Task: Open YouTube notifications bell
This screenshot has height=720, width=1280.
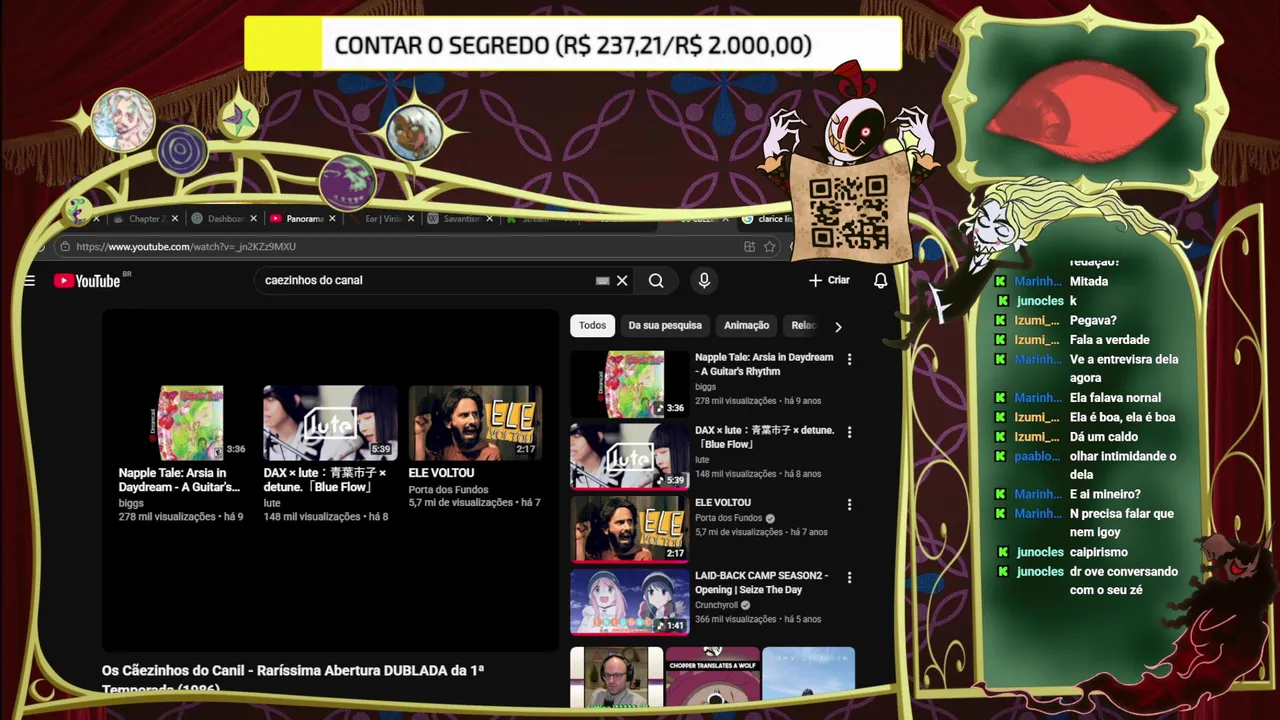Action: click(880, 281)
